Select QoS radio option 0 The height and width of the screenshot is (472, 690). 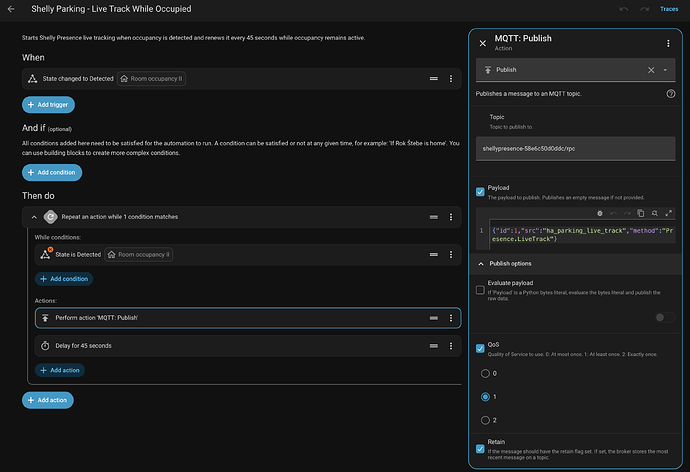pos(485,373)
